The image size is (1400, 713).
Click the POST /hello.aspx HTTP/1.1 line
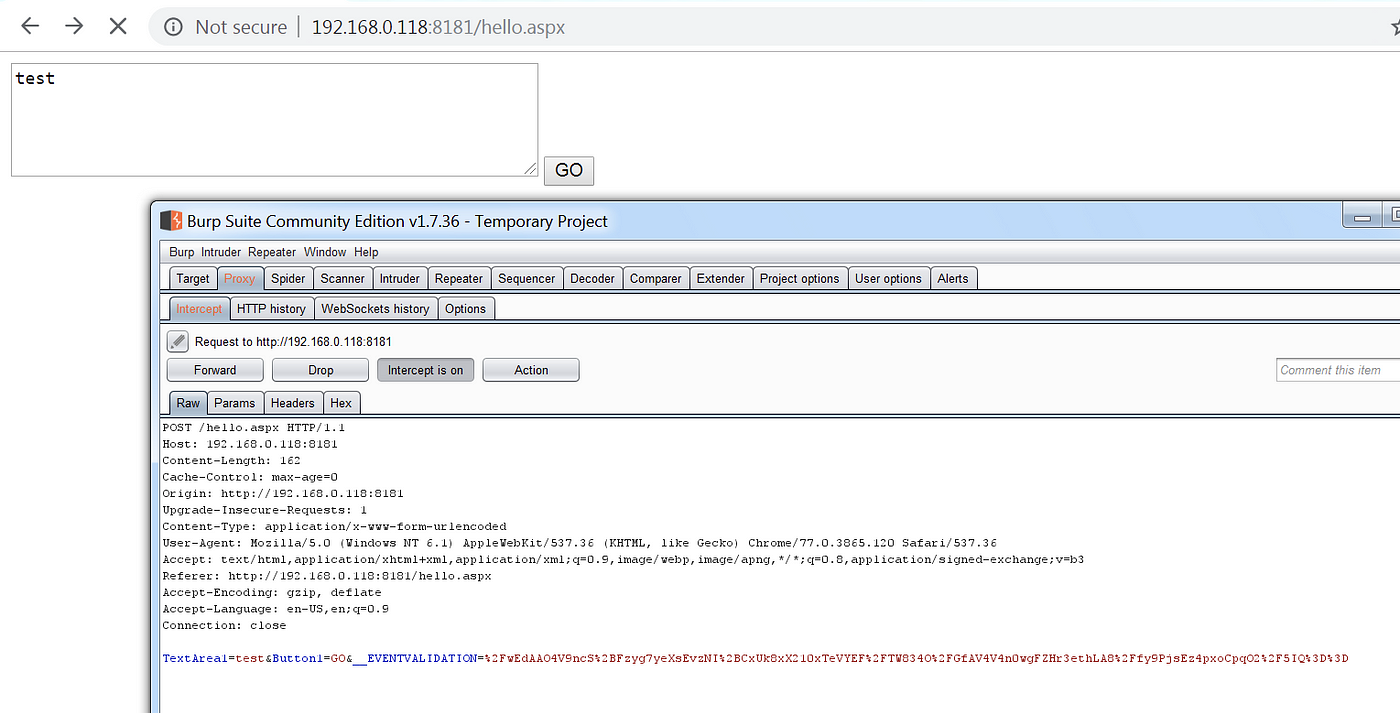click(x=253, y=428)
